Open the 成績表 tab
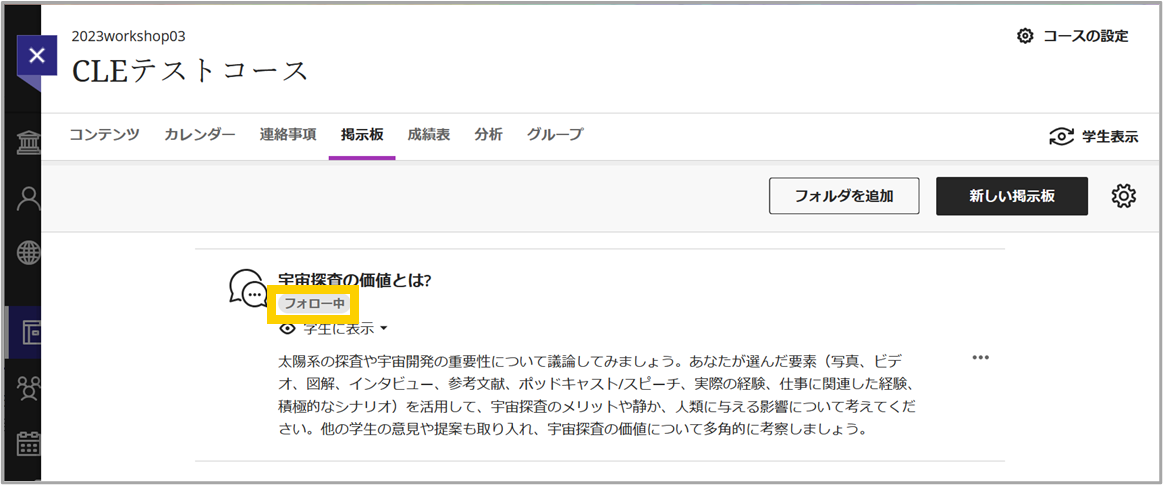Image resolution: width=1163 pixels, height=485 pixels. tap(429, 135)
